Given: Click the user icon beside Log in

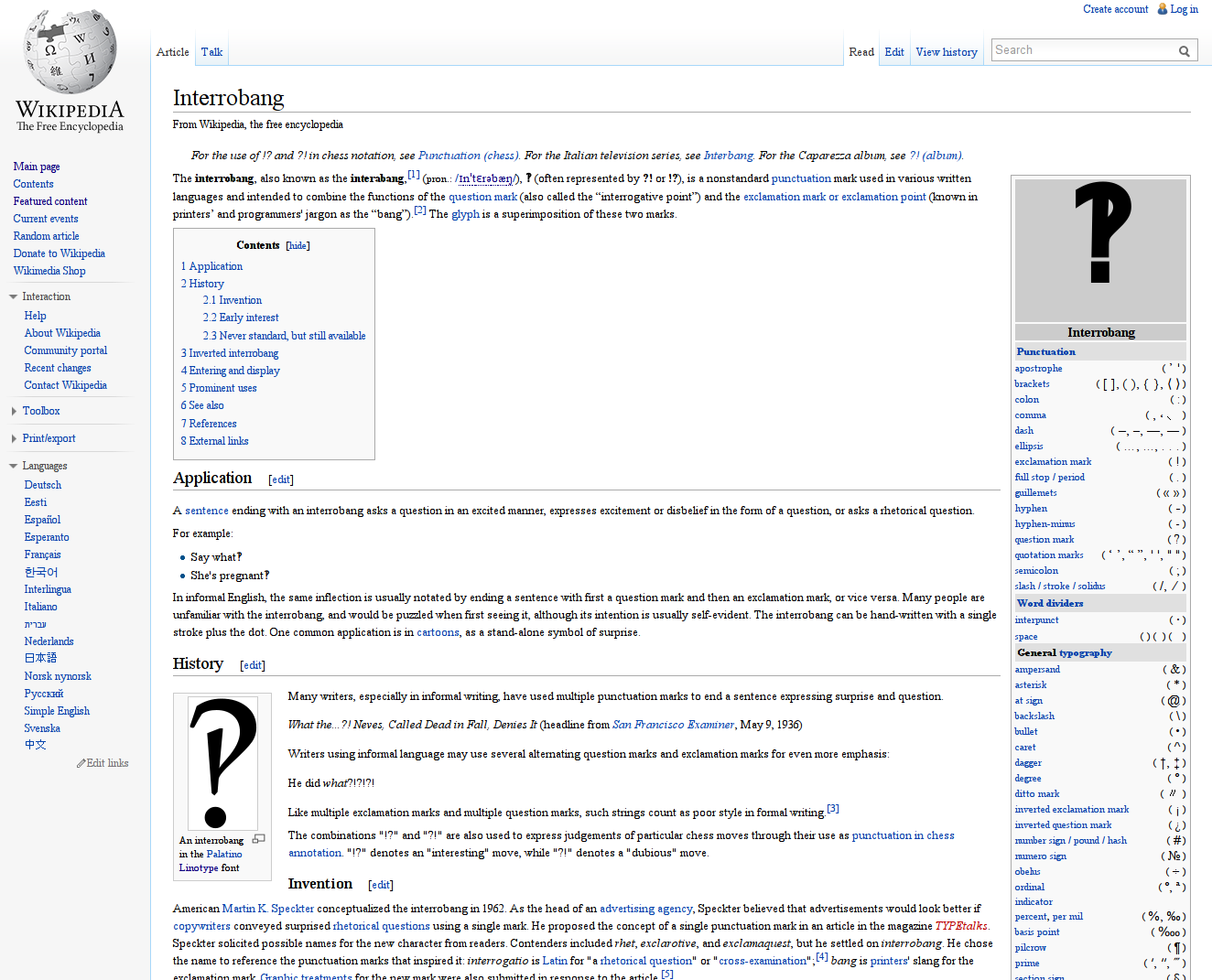Looking at the screenshot, I should pos(1163,9).
